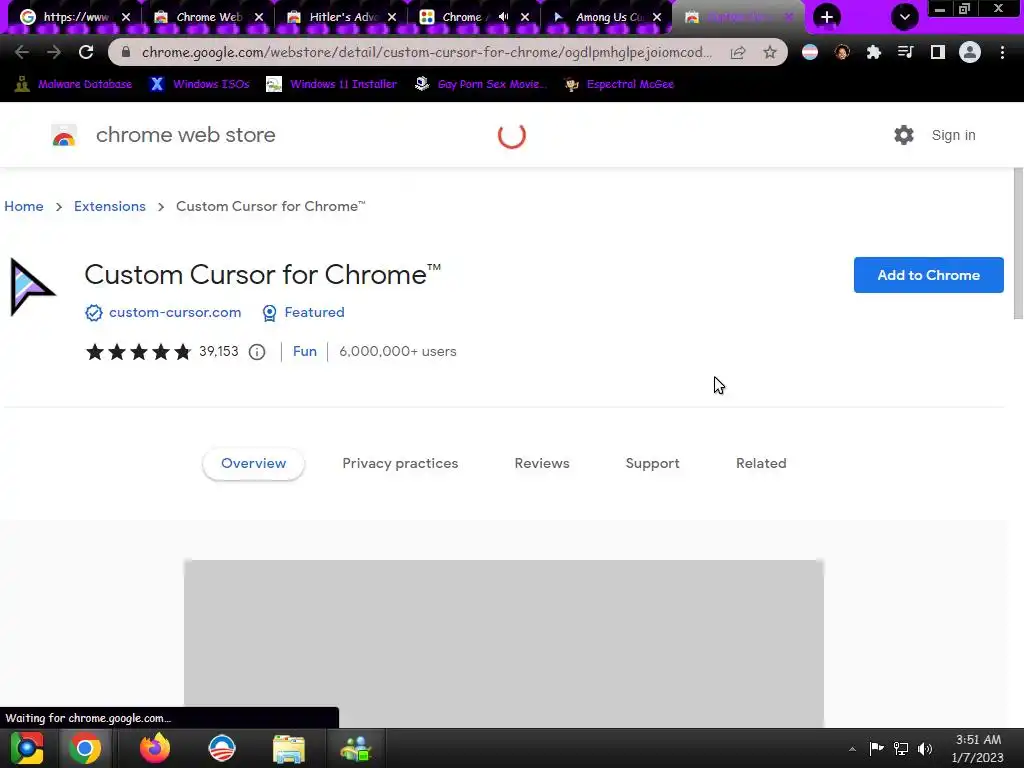
Task: Show hidden system tray icons
Action: 852,749
